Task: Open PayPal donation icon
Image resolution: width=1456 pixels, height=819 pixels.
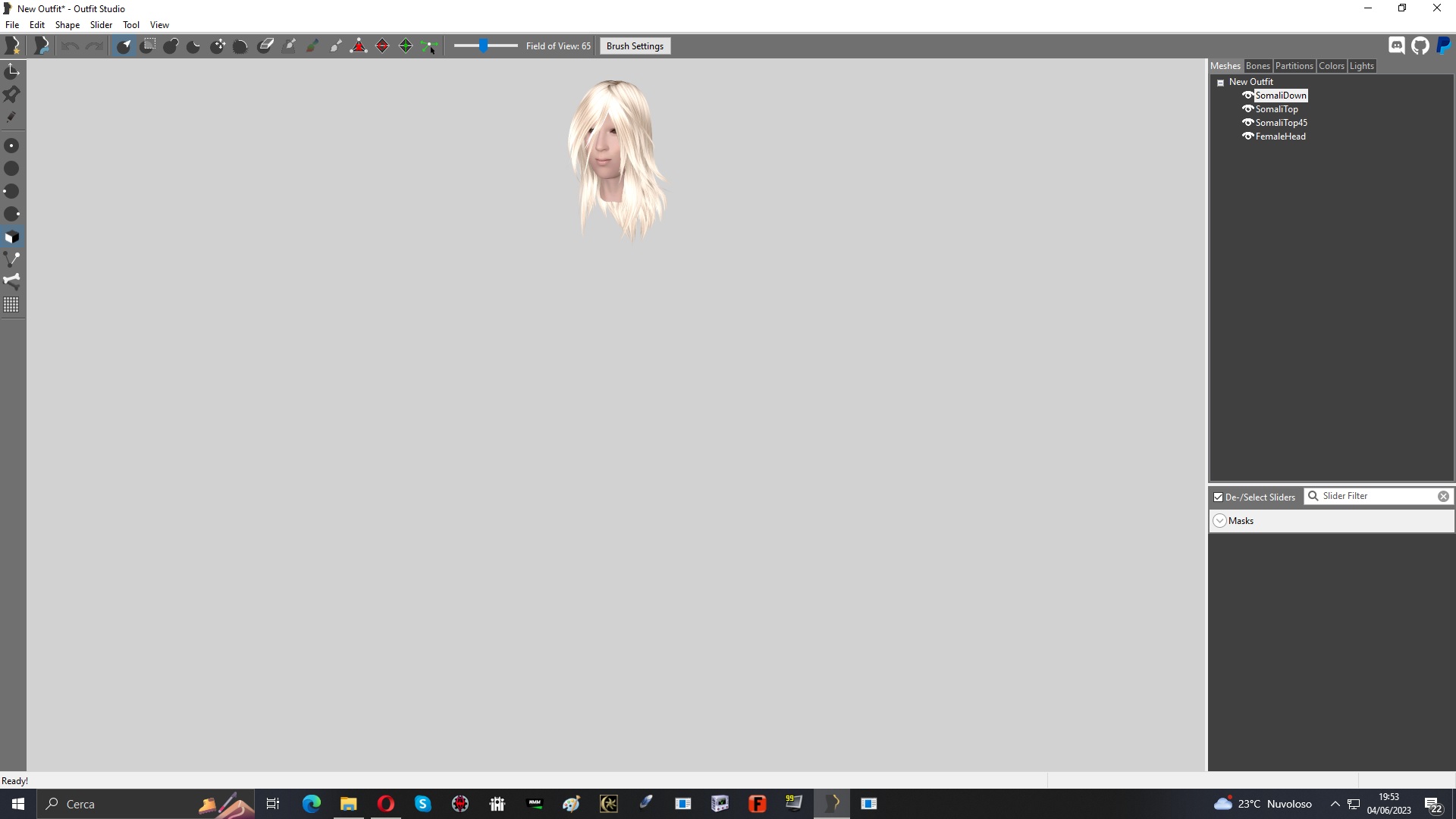Action: pyautogui.click(x=1444, y=46)
